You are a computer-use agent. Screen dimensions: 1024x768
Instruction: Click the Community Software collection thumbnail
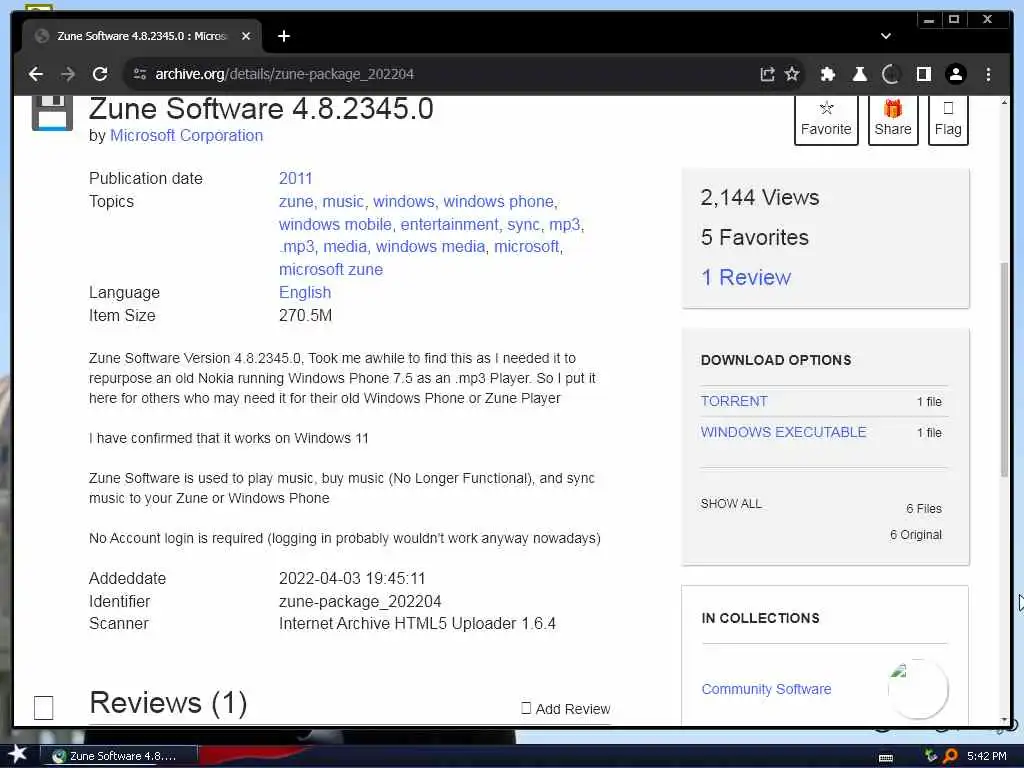(x=918, y=689)
